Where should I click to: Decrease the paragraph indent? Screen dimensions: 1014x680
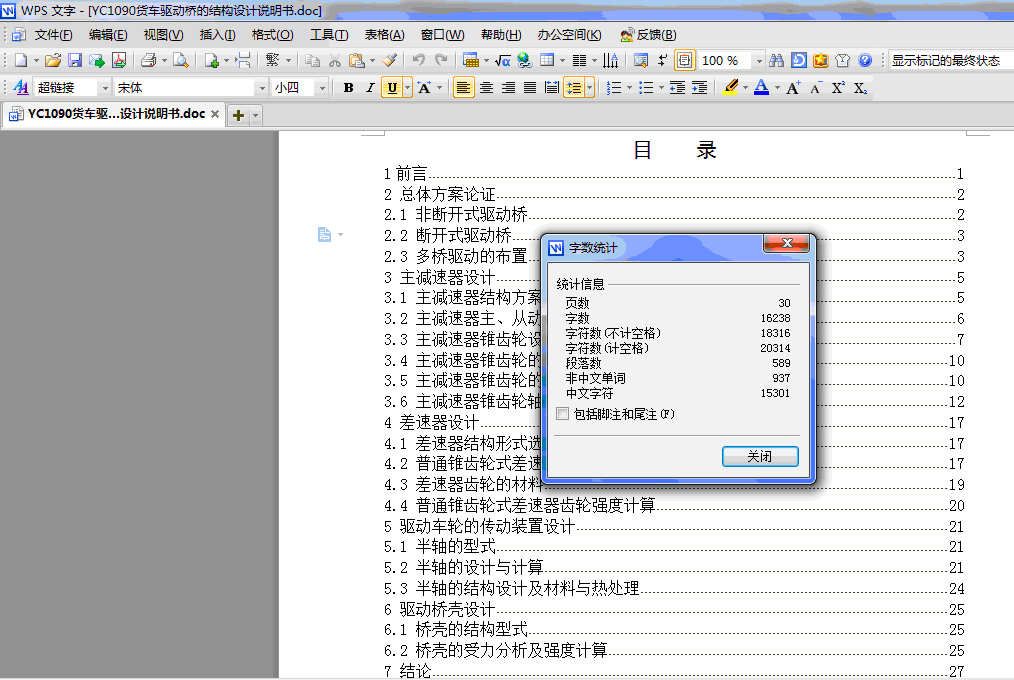tap(677, 88)
